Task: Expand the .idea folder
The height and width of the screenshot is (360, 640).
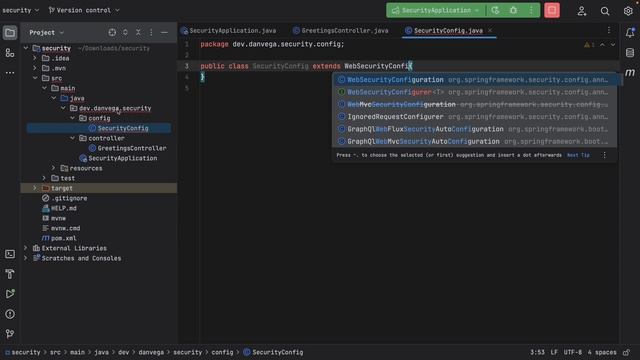Action: coord(35,58)
